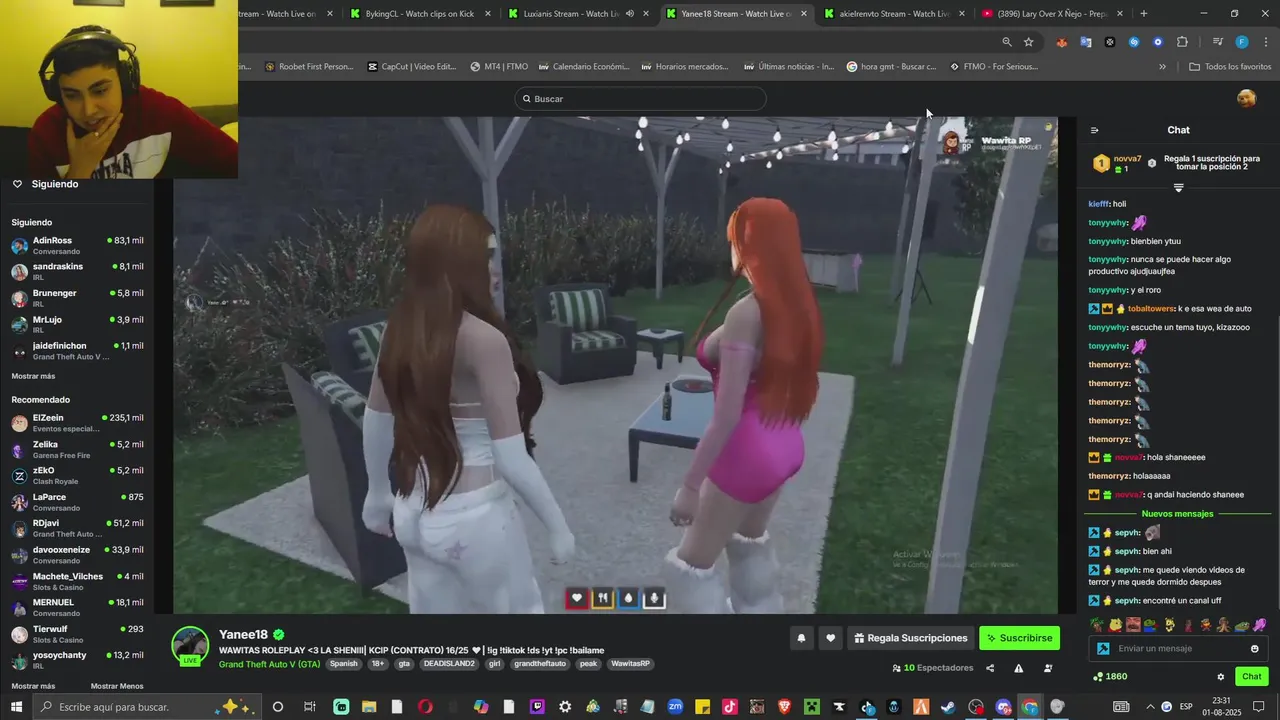
Task: Open Yanee18 streamer avatar
Action: click(190, 646)
